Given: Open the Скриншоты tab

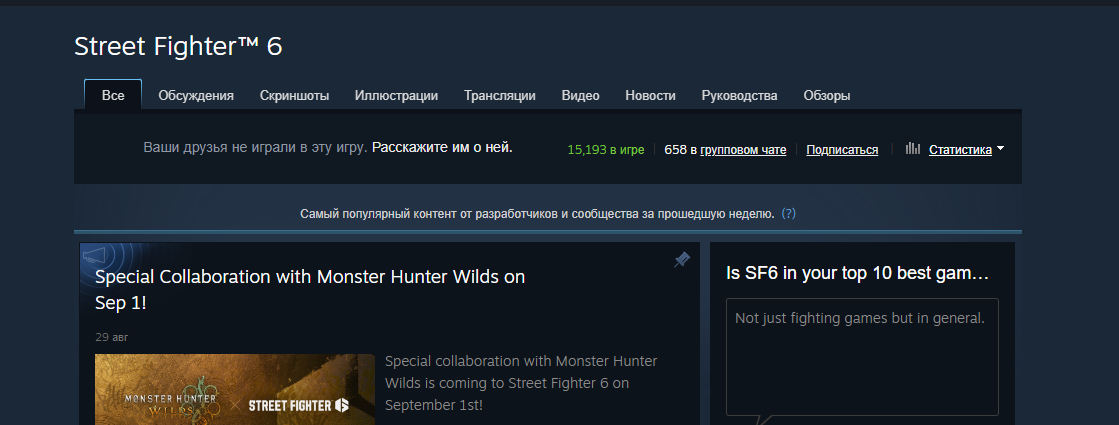Looking at the screenshot, I should coord(294,96).
